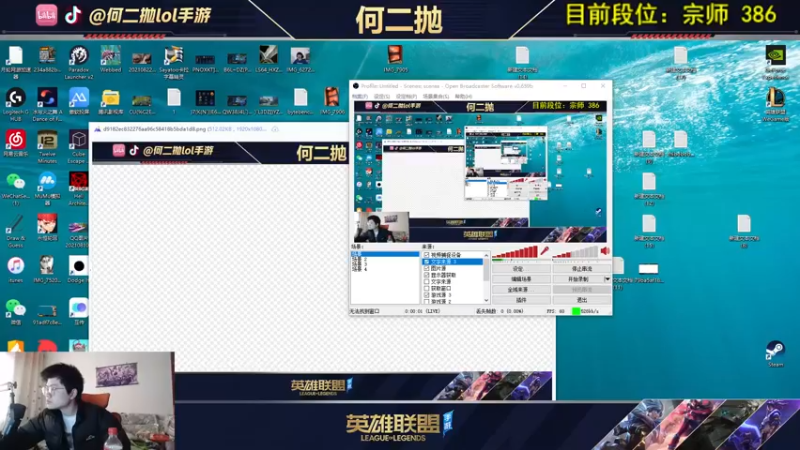Viewport: 800px width, 450px height.
Task: Open the Dodge desktop icon
Action: [78, 268]
